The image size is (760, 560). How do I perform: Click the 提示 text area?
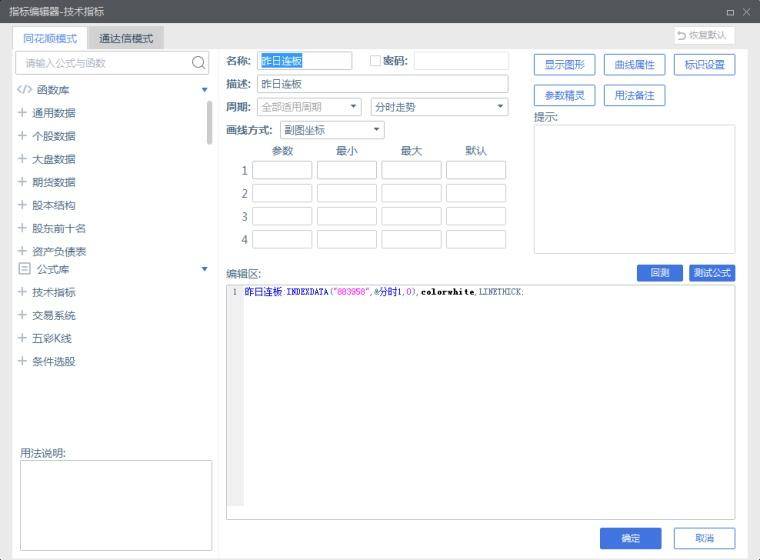[x=634, y=189]
